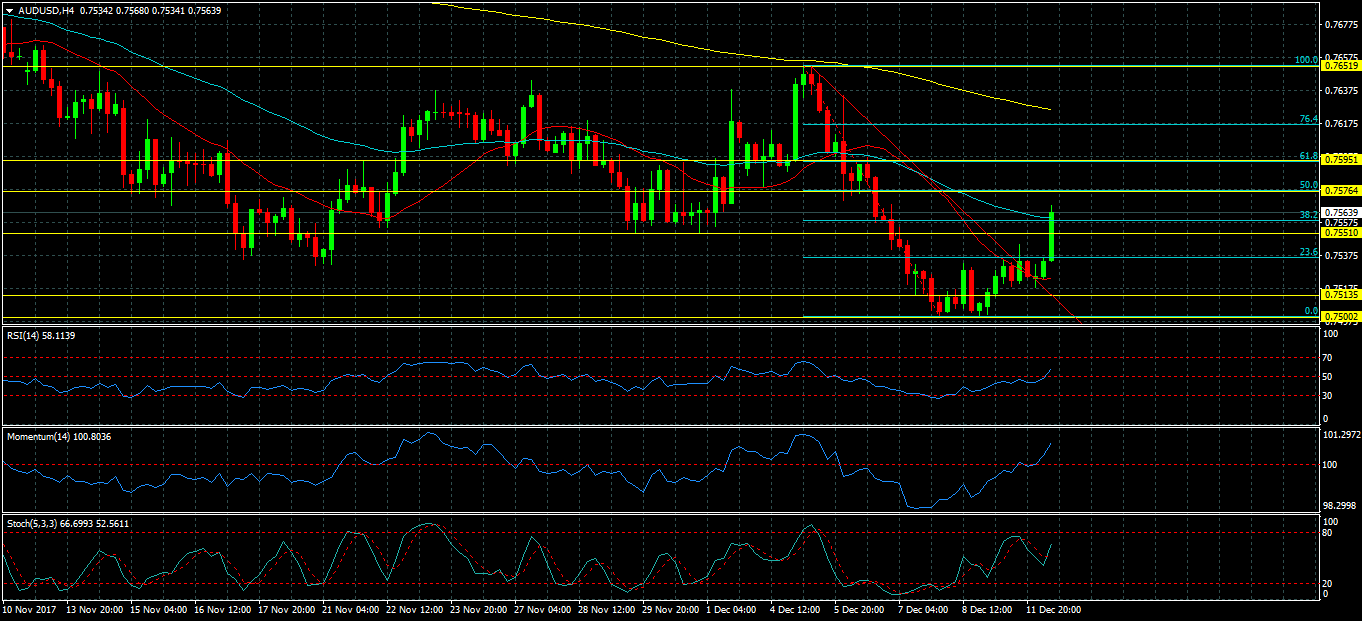Click the Fibonacci 61.8 level label
Image resolution: width=1362 pixels, height=621 pixels.
(1308, 156)
